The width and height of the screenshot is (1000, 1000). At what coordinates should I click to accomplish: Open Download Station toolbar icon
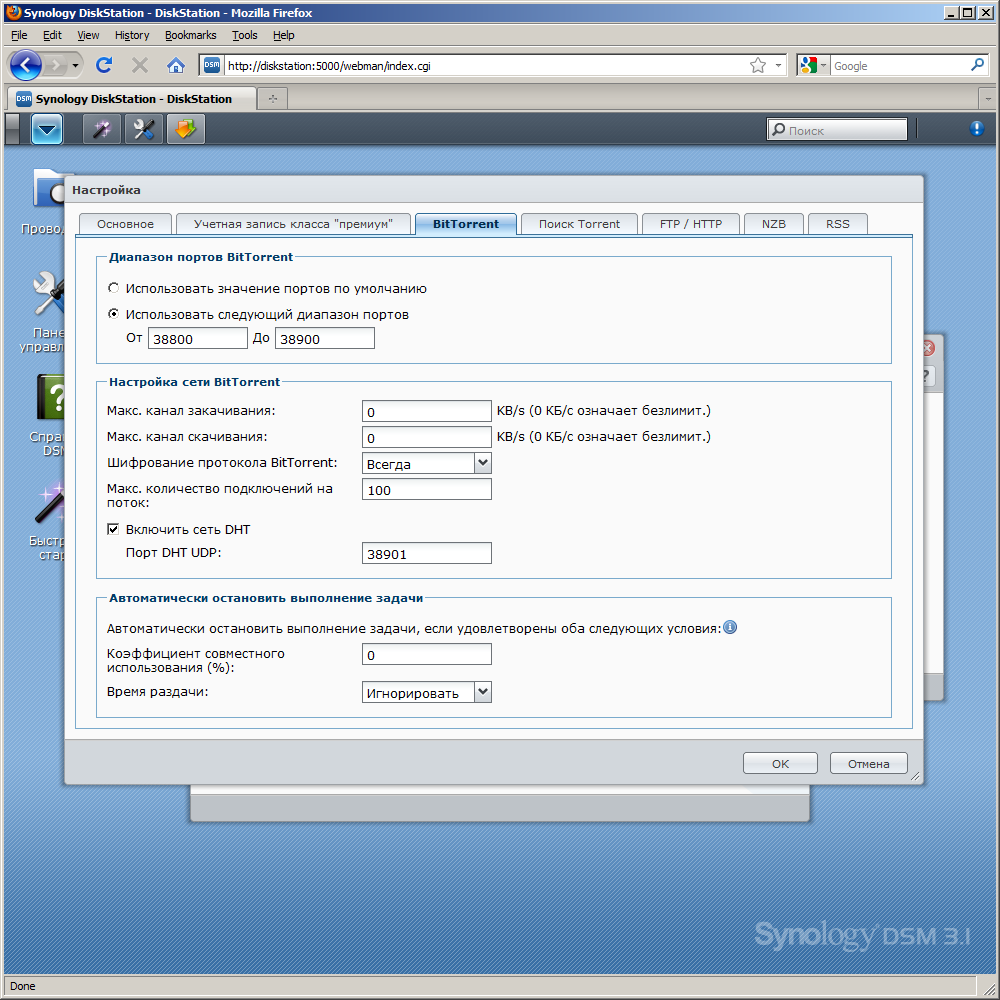click(186, 129)
